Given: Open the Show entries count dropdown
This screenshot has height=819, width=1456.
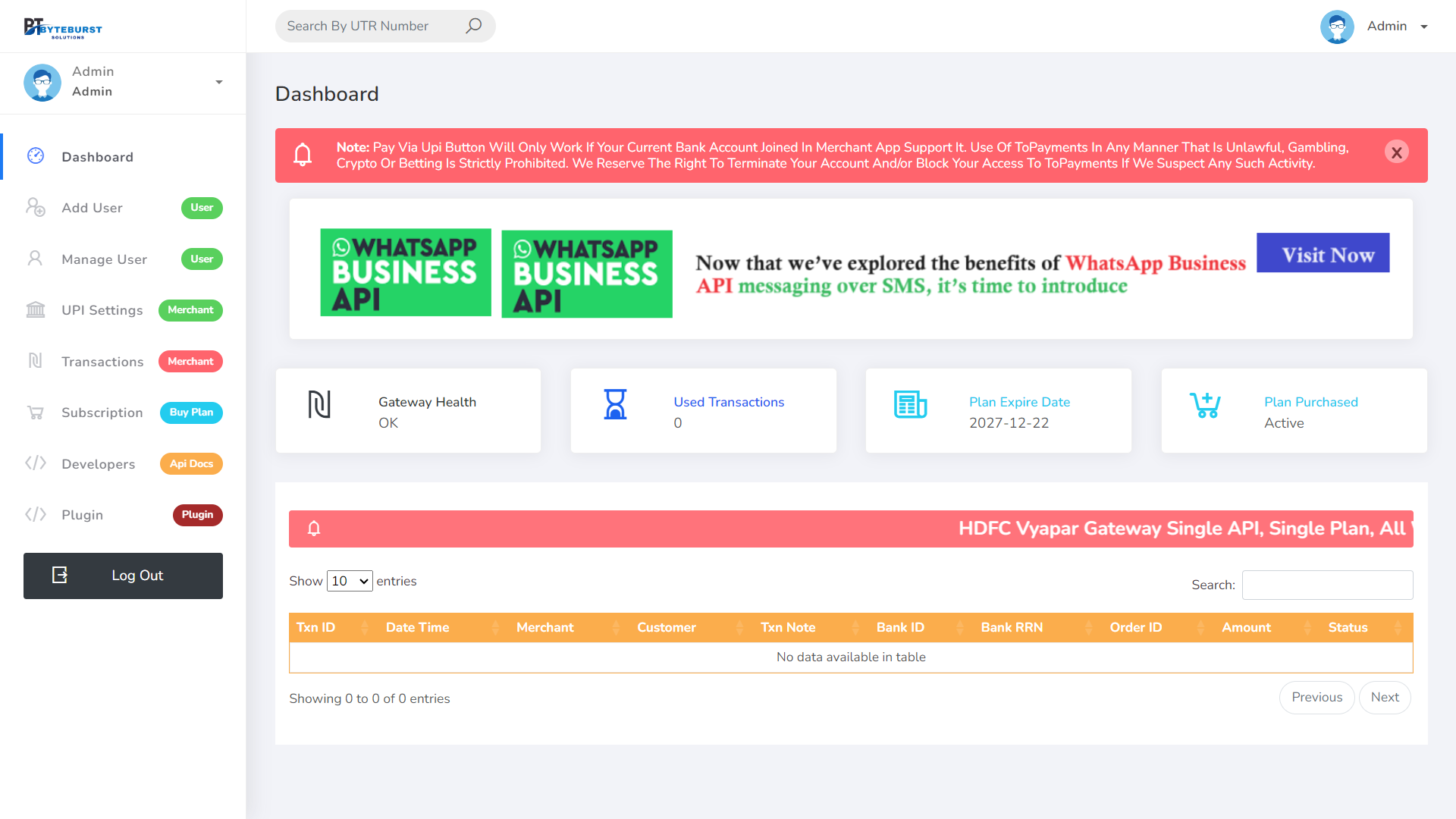Looking at the screenshot, I should 350,581.
